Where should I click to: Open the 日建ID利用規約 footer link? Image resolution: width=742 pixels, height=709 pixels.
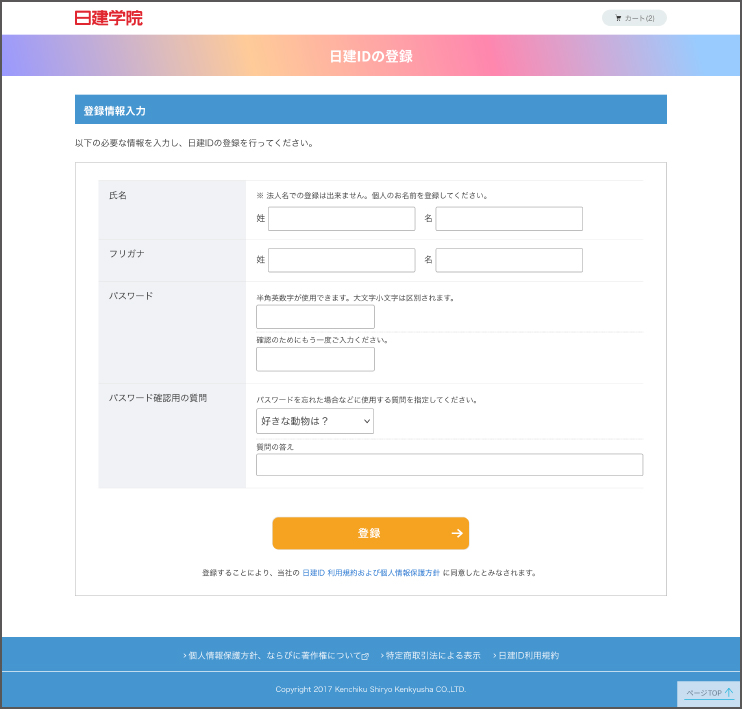point(526,656)
